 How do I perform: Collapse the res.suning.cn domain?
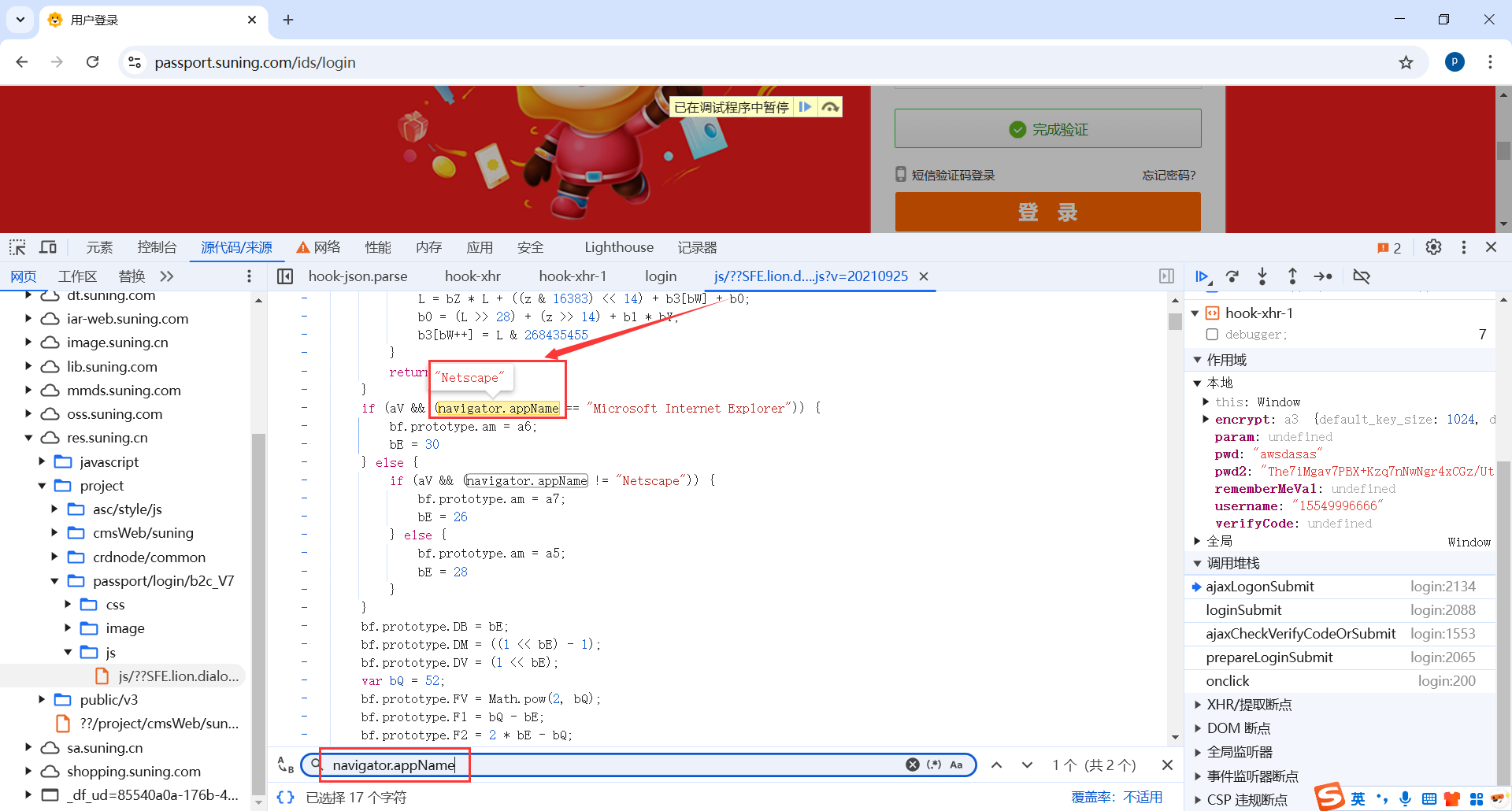(x=28, y=437)
